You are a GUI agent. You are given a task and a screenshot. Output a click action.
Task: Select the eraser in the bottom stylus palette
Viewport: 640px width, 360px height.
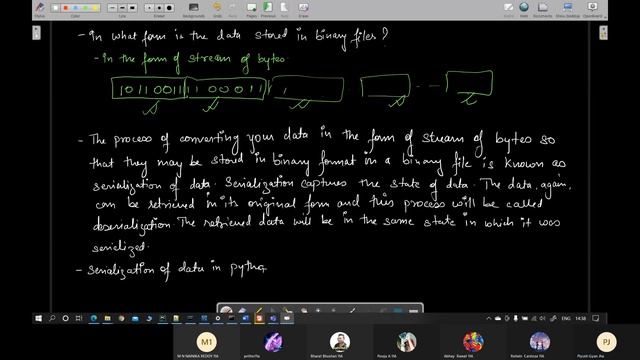click(x=242, y=311)
